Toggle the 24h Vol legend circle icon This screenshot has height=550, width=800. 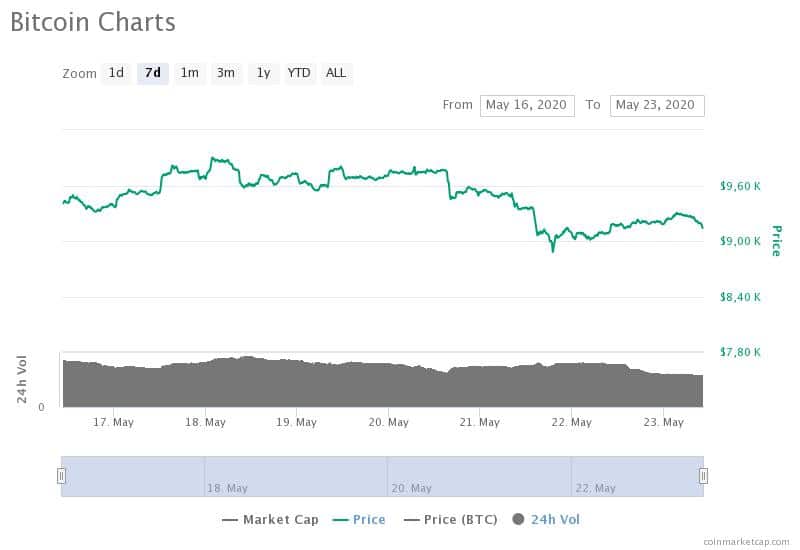[518, 519]
